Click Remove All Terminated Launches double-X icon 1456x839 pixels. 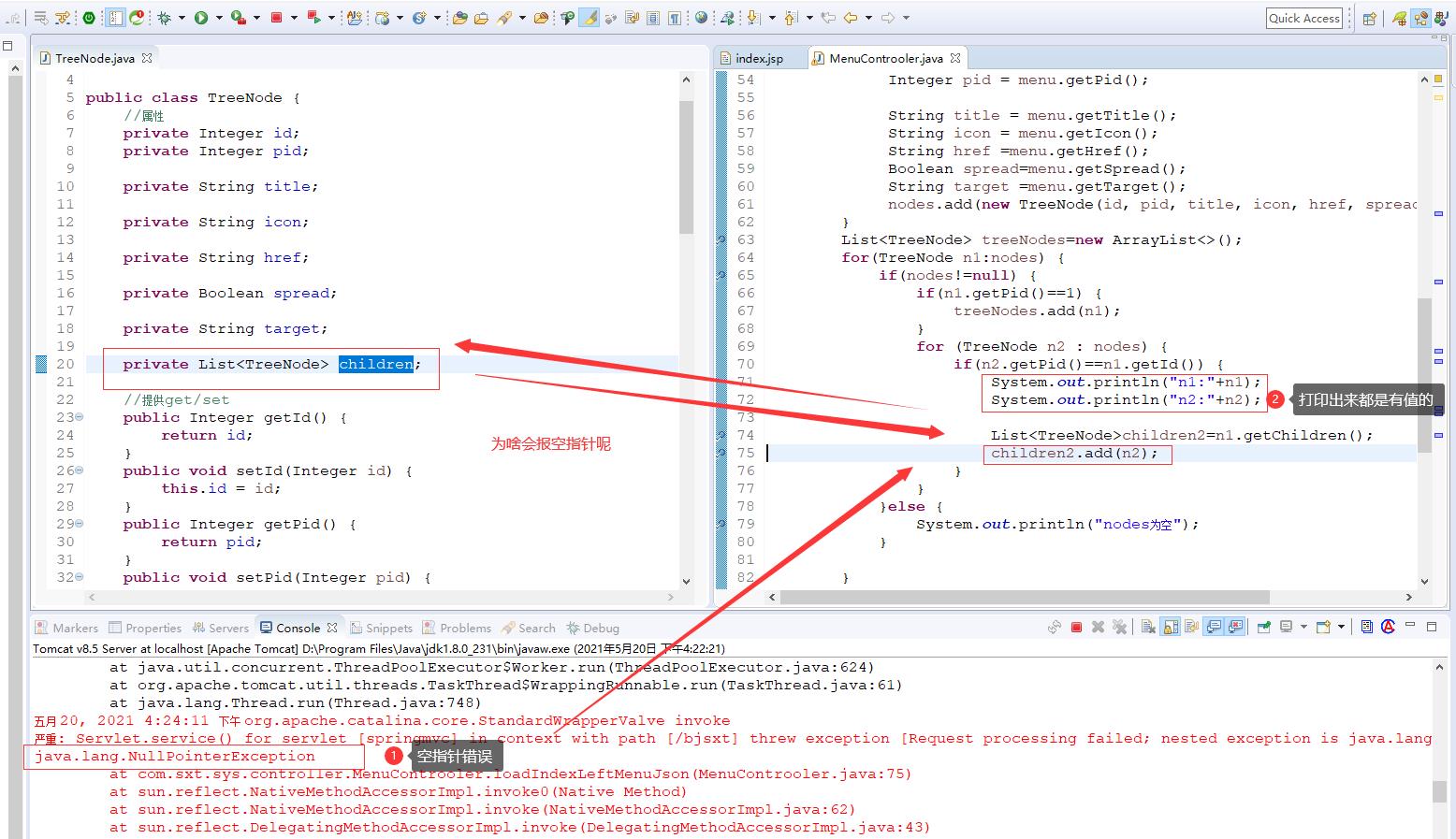pos(1120,627)
